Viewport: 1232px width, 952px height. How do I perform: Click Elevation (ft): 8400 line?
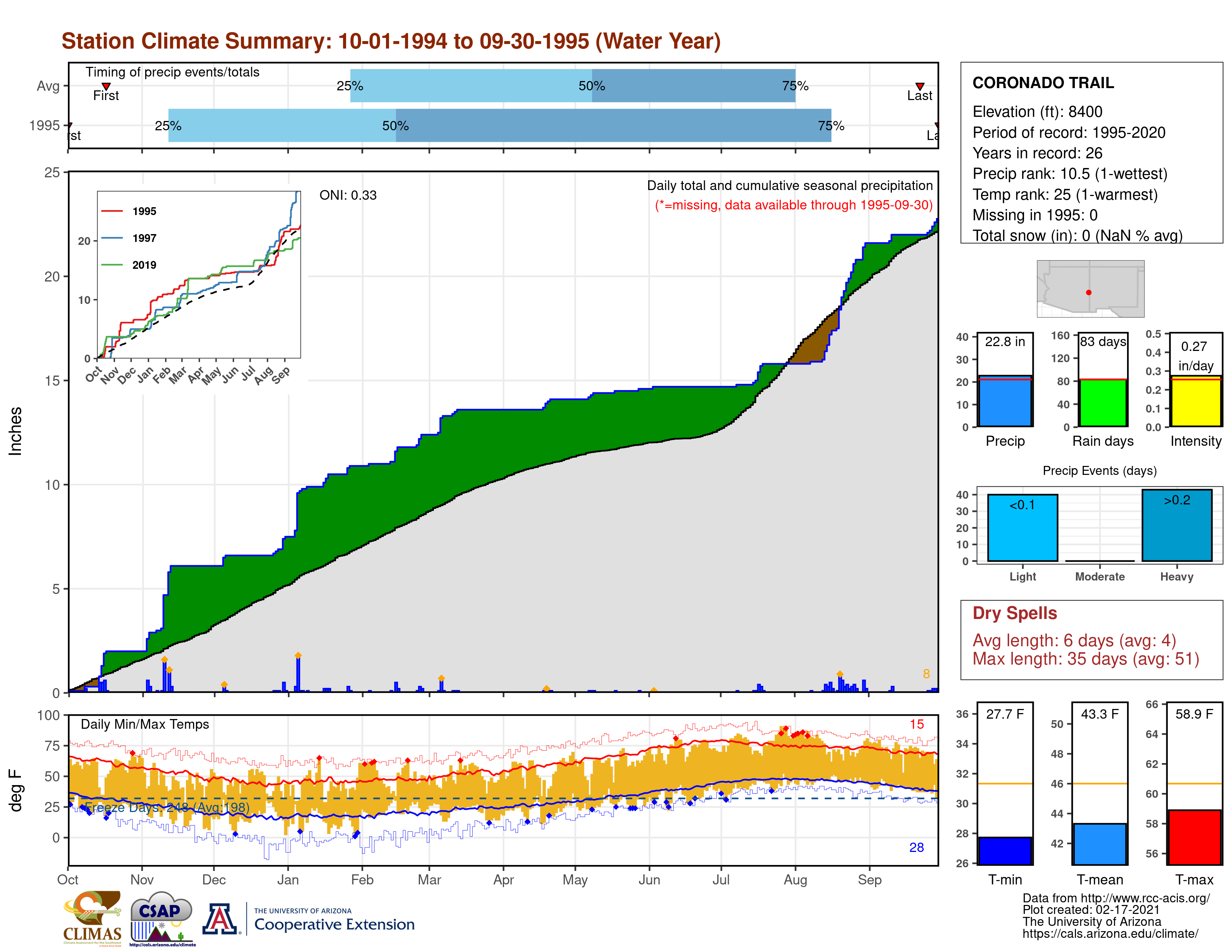tap(1037, 112)
